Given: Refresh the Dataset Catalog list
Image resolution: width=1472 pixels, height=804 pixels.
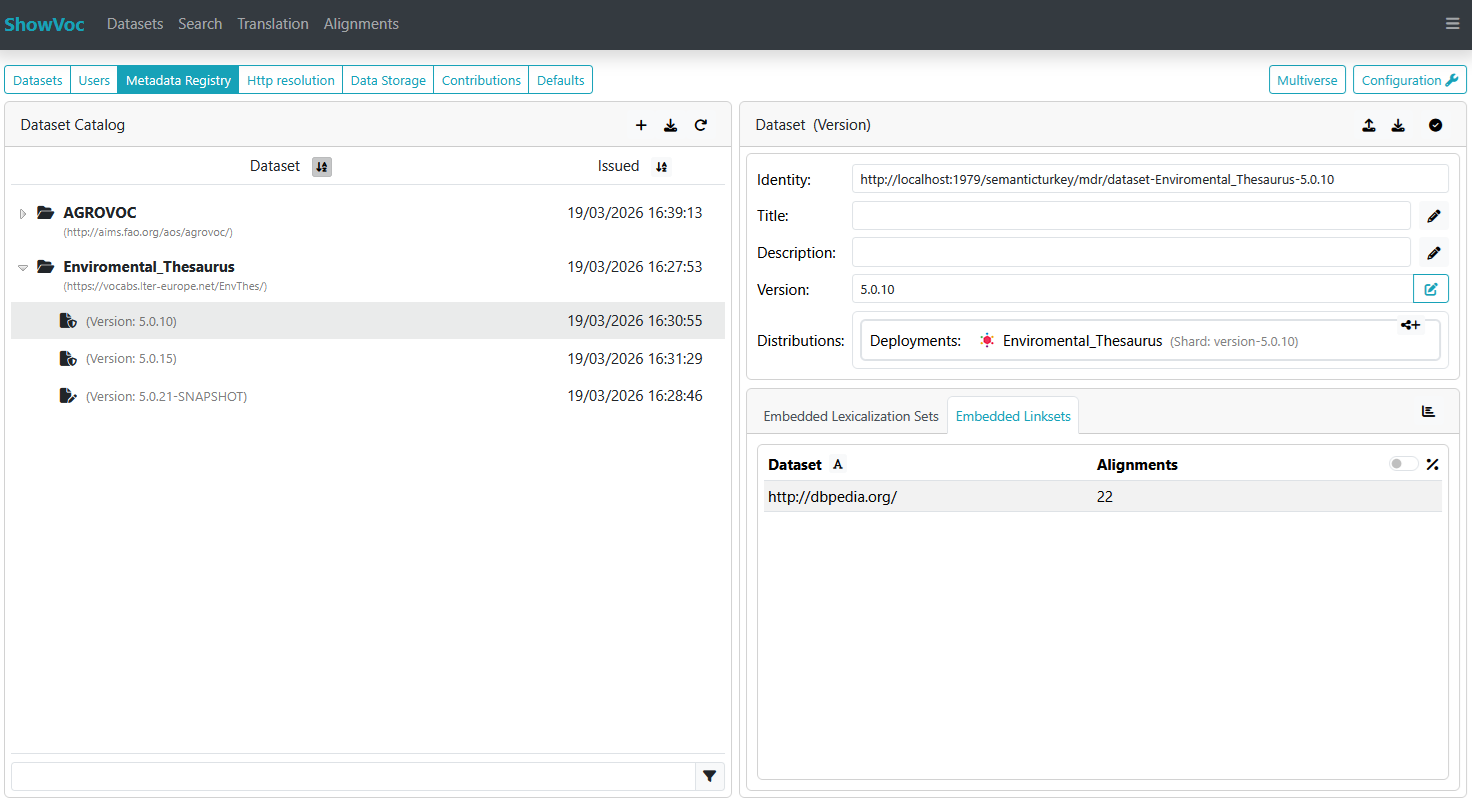Looking at the screenshot, I should point(701,125).
